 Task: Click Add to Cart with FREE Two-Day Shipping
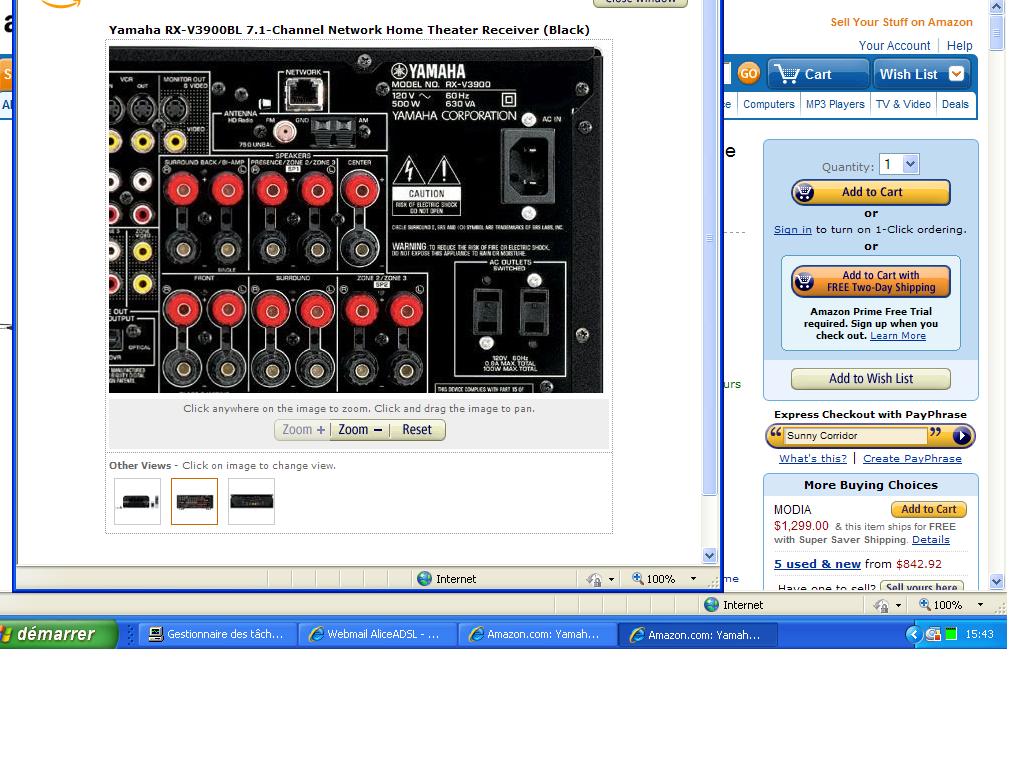[x=871, y=281]
